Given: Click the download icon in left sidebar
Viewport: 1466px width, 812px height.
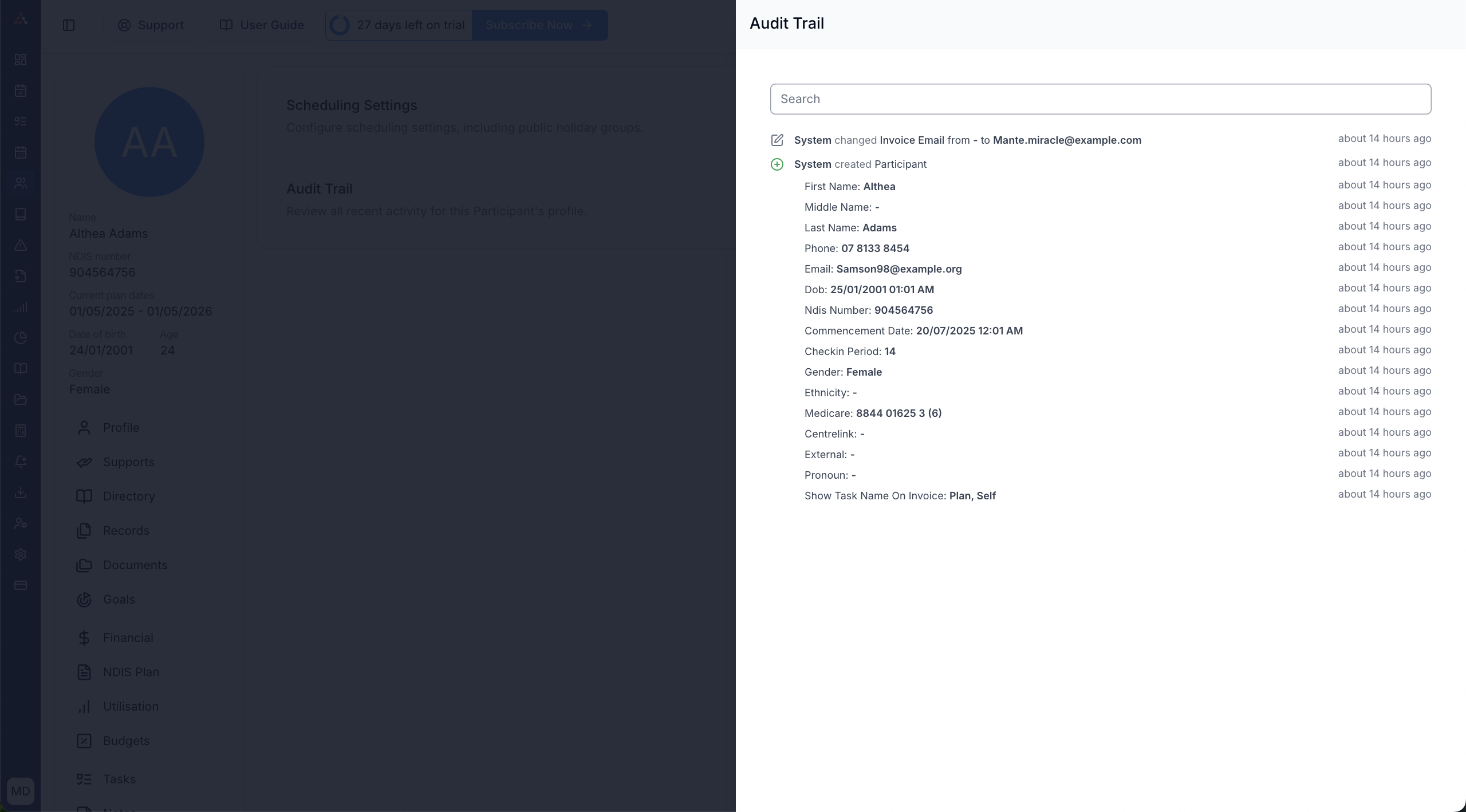Looking at the screenshot, I should [x=21, y=492].
